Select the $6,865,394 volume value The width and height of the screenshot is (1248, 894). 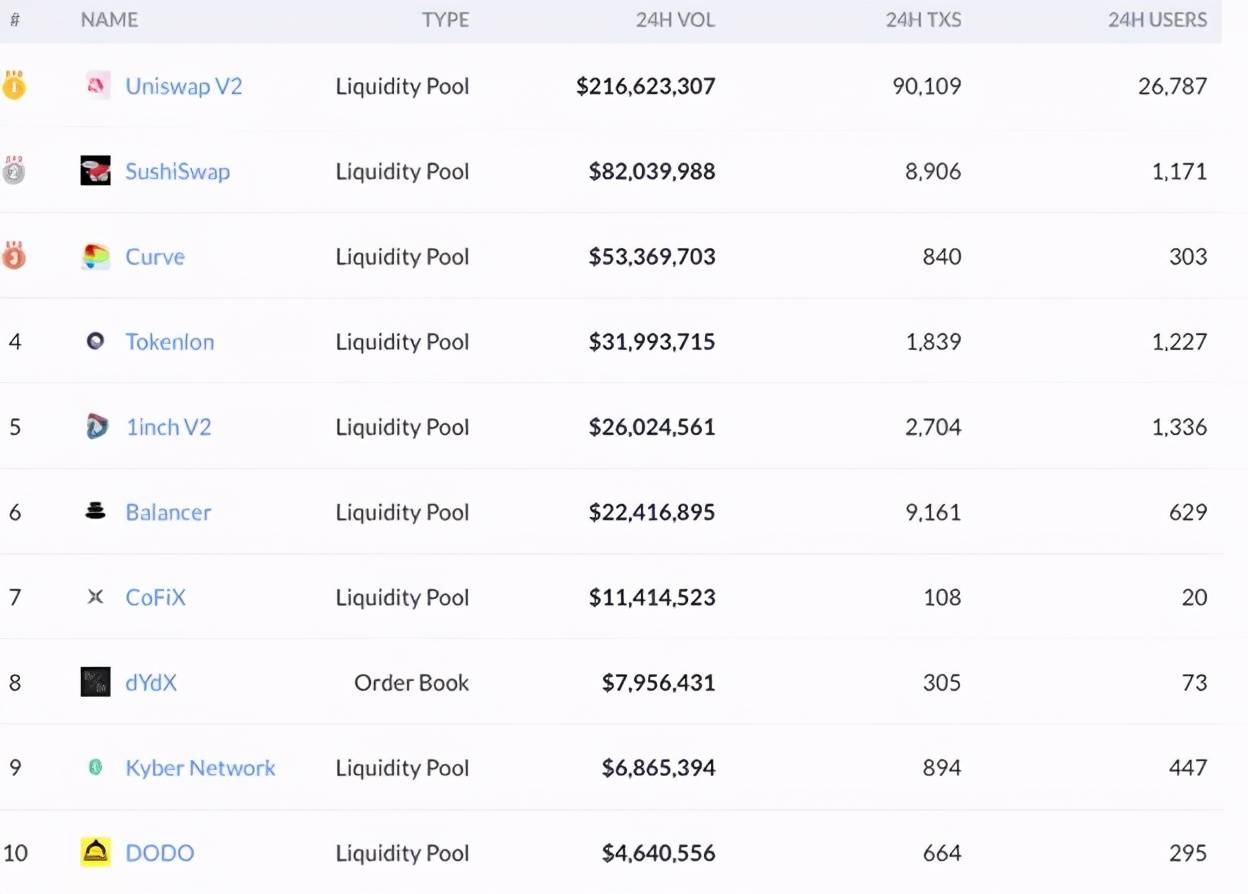tap(659, 768)
